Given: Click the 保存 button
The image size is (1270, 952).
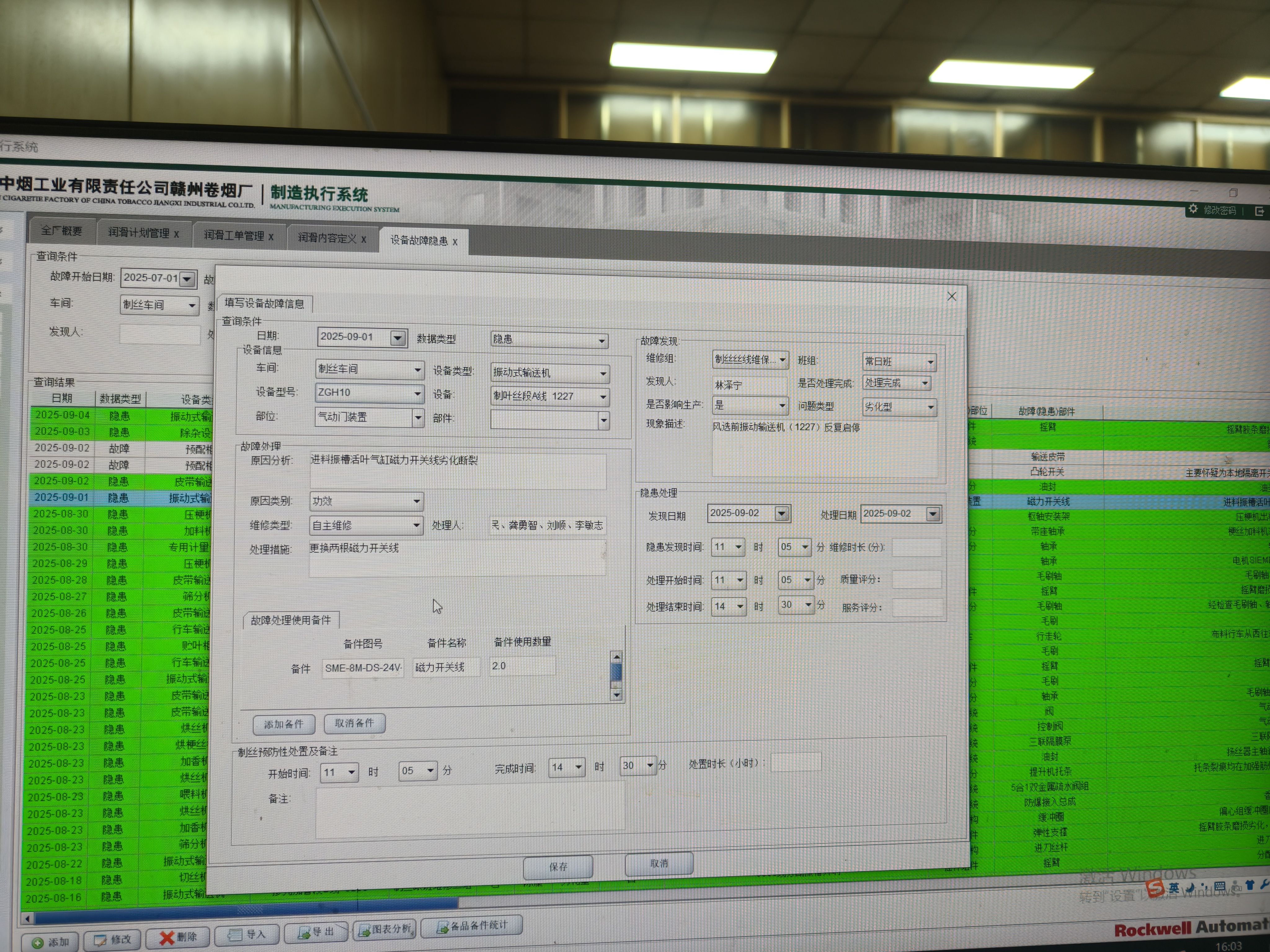Looking at the screenshot, I should coord(558,866).
